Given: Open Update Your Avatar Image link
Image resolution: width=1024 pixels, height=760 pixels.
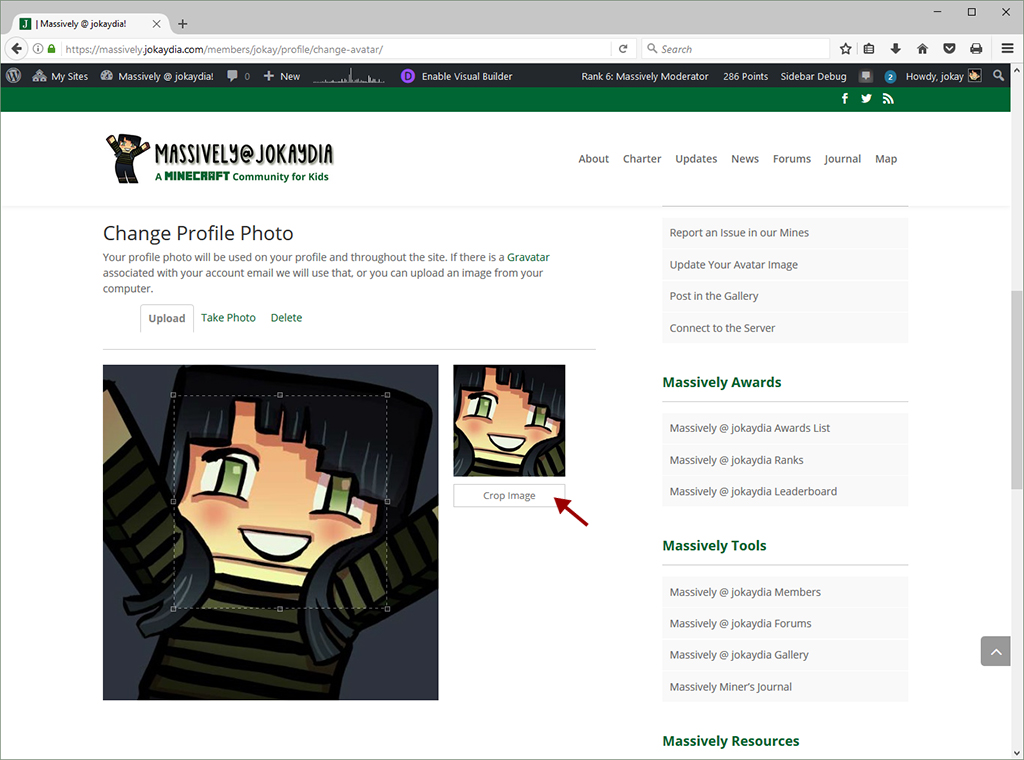Looking at the screenshot, I should (x=785, y=264).
